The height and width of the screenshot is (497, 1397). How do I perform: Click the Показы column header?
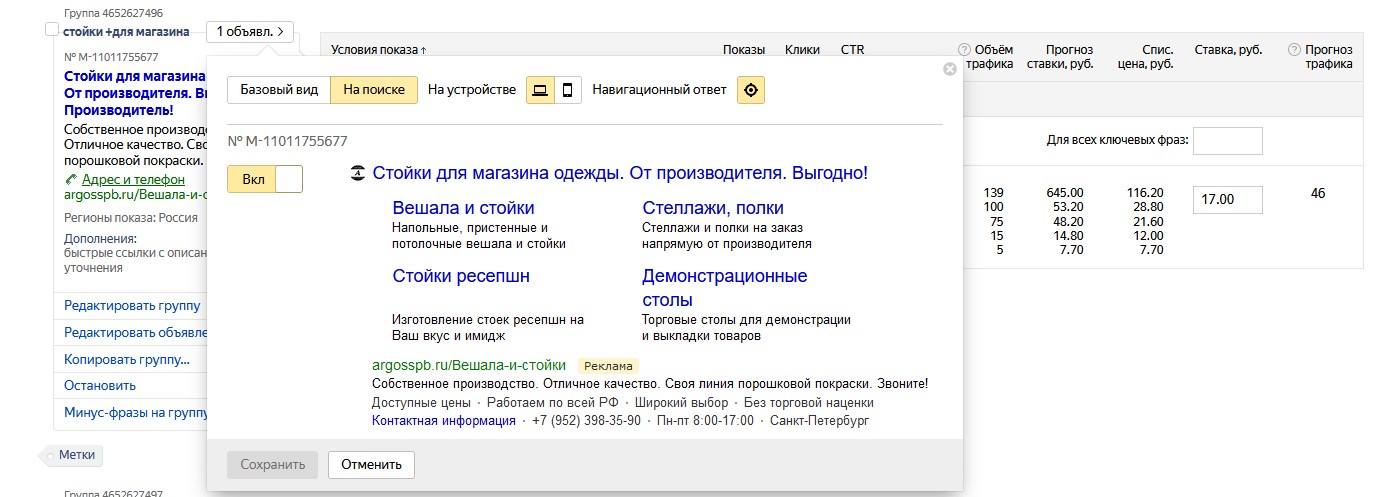(744, 50)
